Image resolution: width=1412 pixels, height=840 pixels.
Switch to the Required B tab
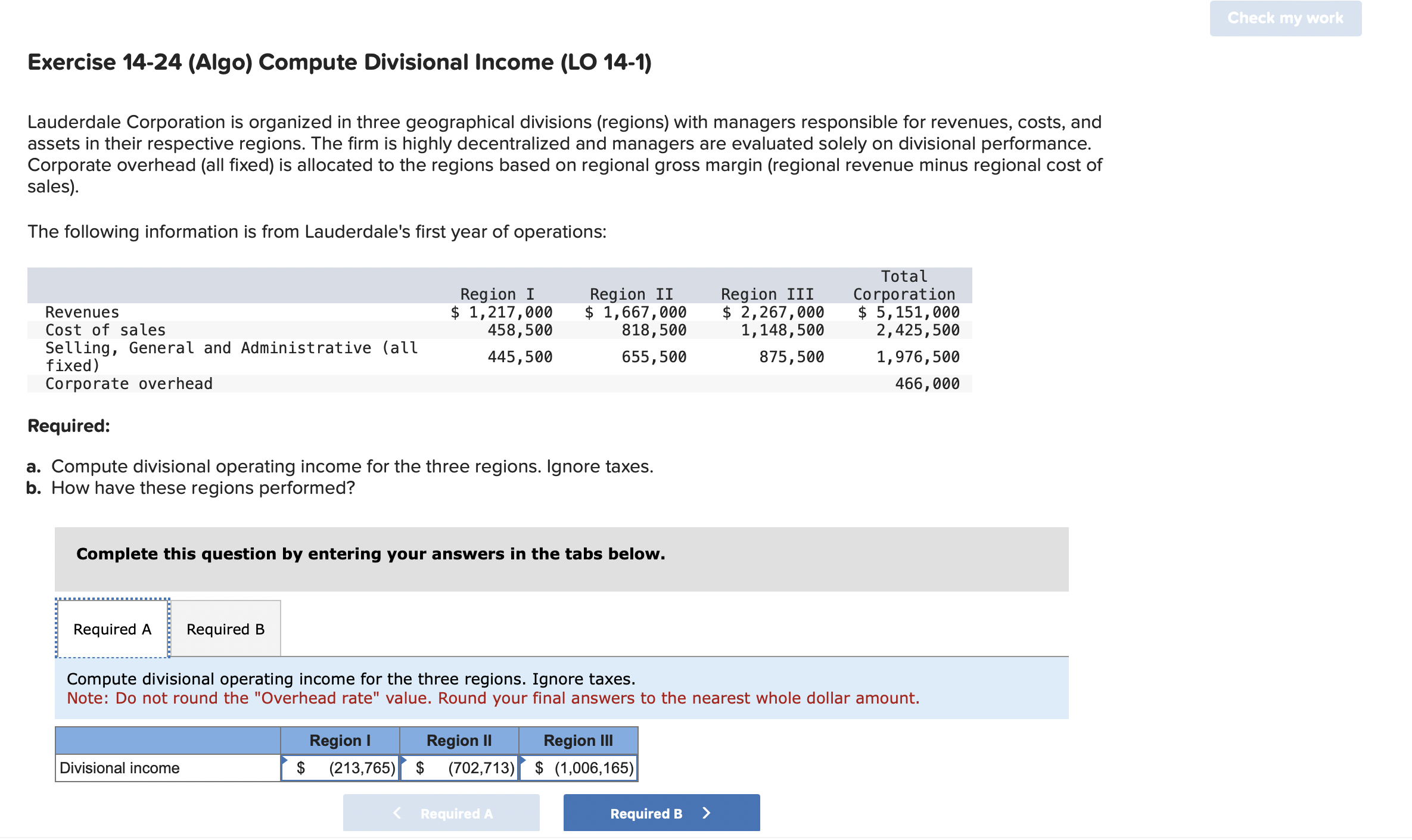[225, 629]
